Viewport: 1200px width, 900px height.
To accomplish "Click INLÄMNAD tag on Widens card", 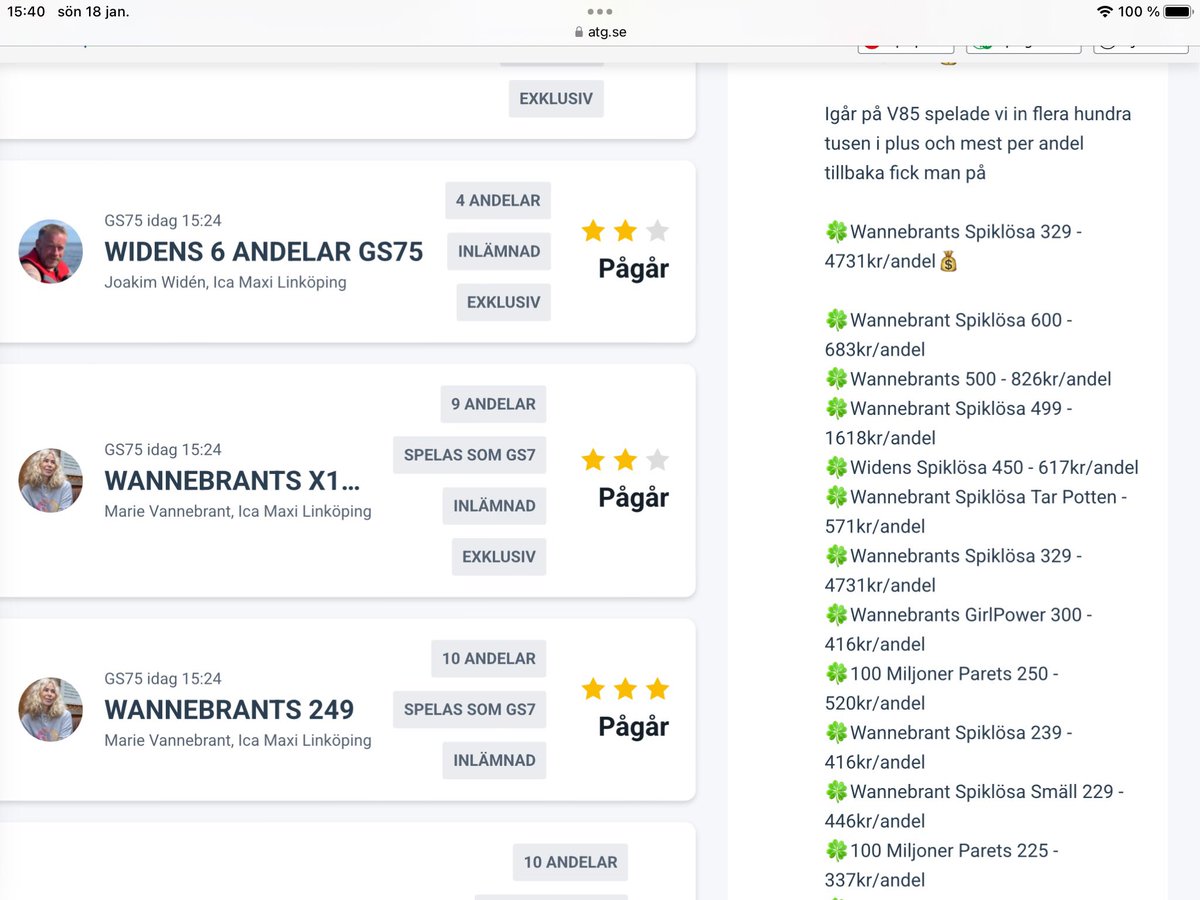I will tap(499, 251).
